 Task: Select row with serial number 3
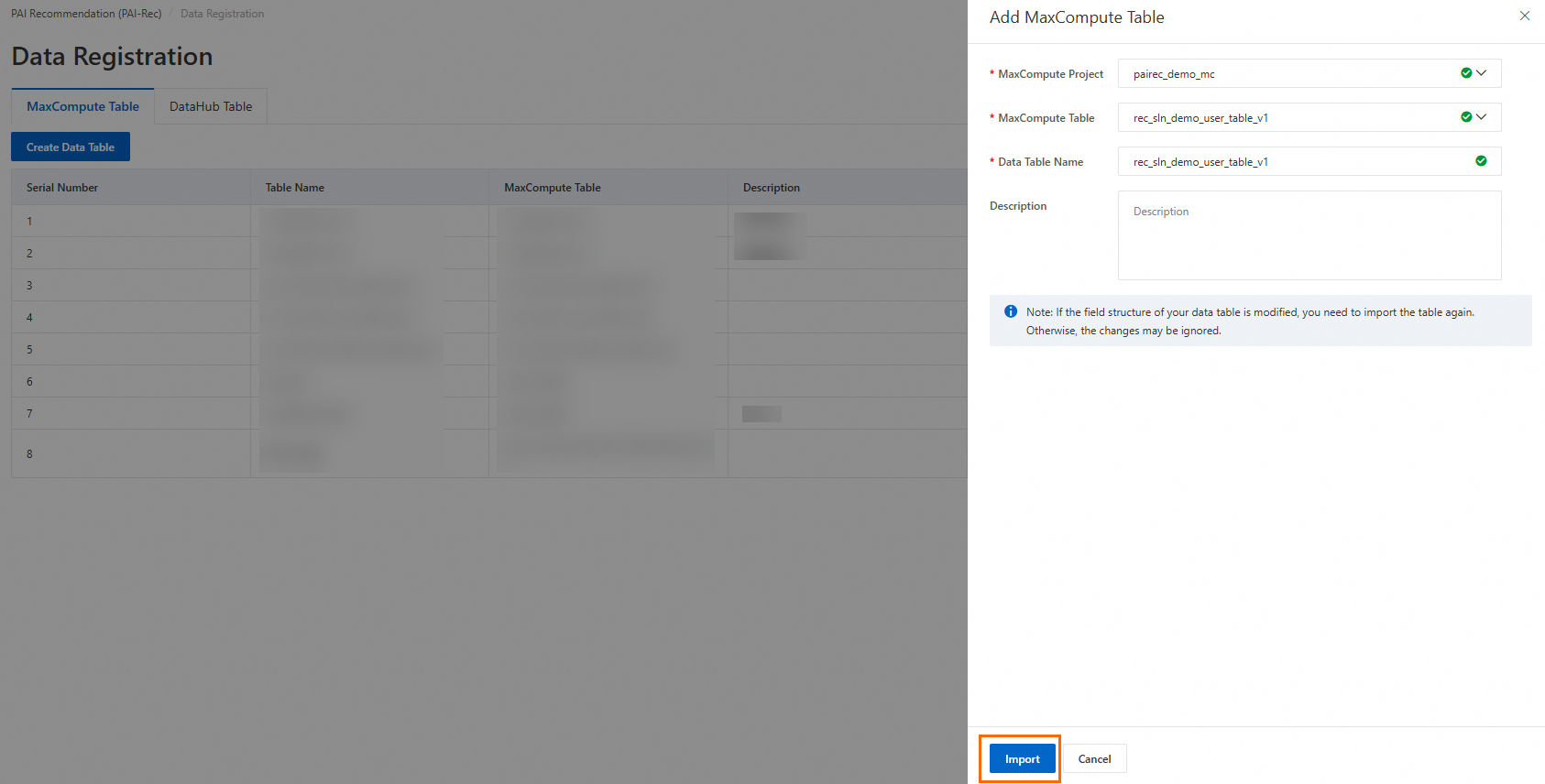tap(489, 285)
